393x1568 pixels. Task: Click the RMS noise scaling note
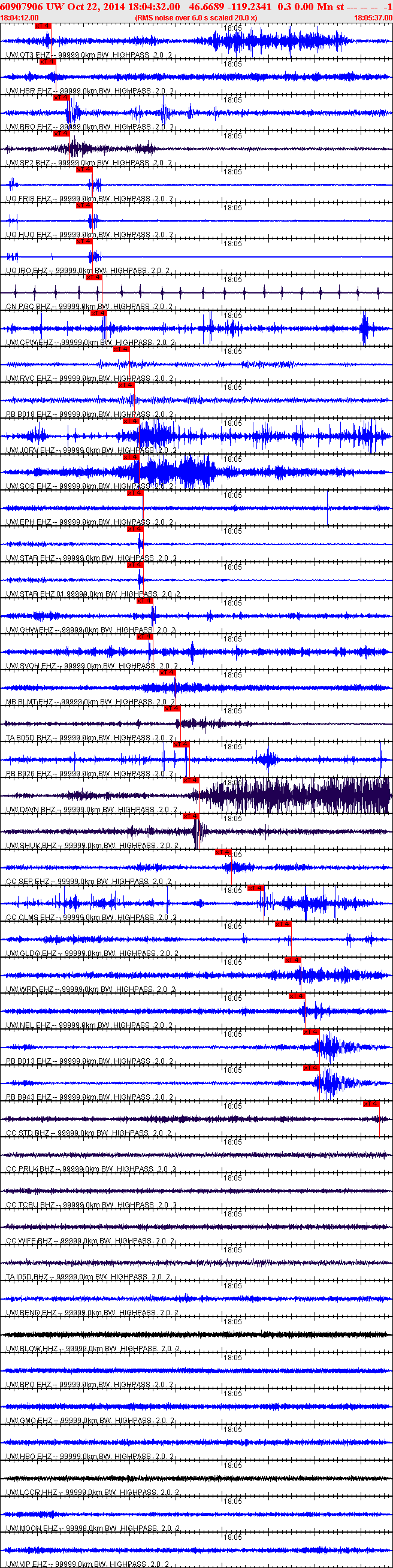[x=196, y=17]
